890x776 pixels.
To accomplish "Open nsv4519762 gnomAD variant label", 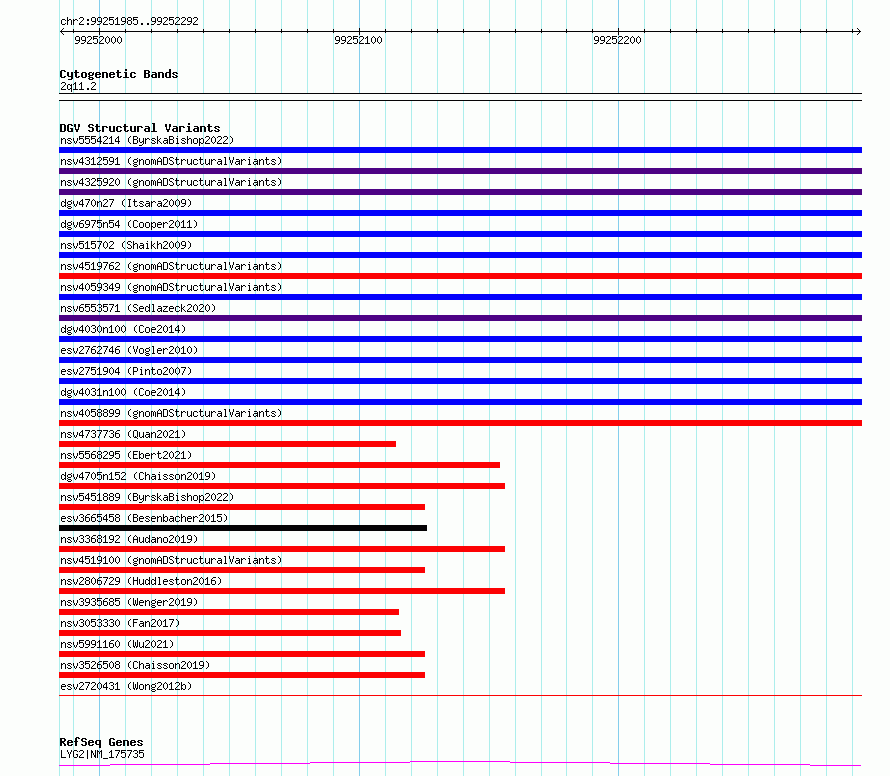I will pyautogui.click(x=171, y=266).
